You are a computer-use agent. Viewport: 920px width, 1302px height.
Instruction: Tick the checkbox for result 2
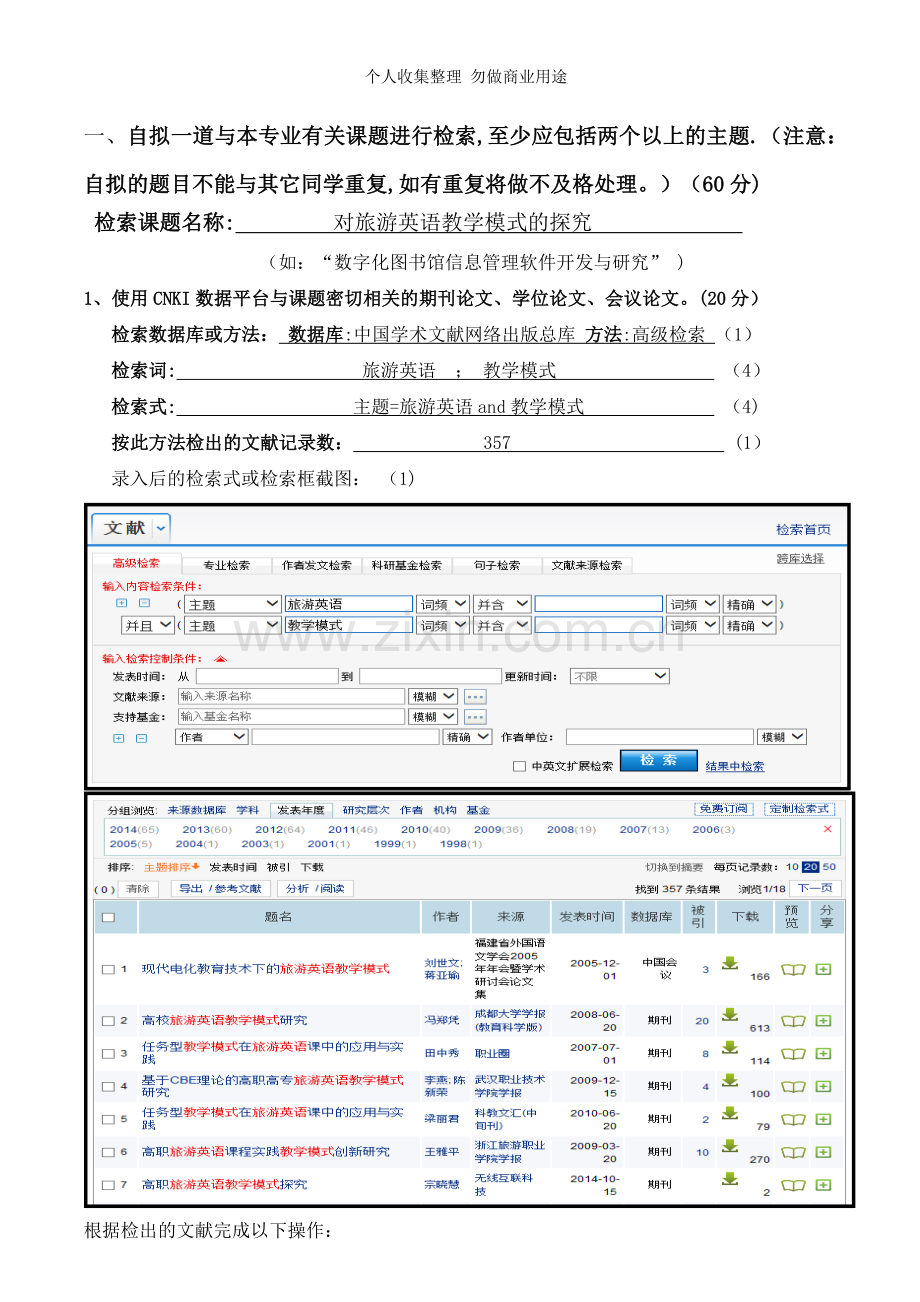[x=108, y=1021]
